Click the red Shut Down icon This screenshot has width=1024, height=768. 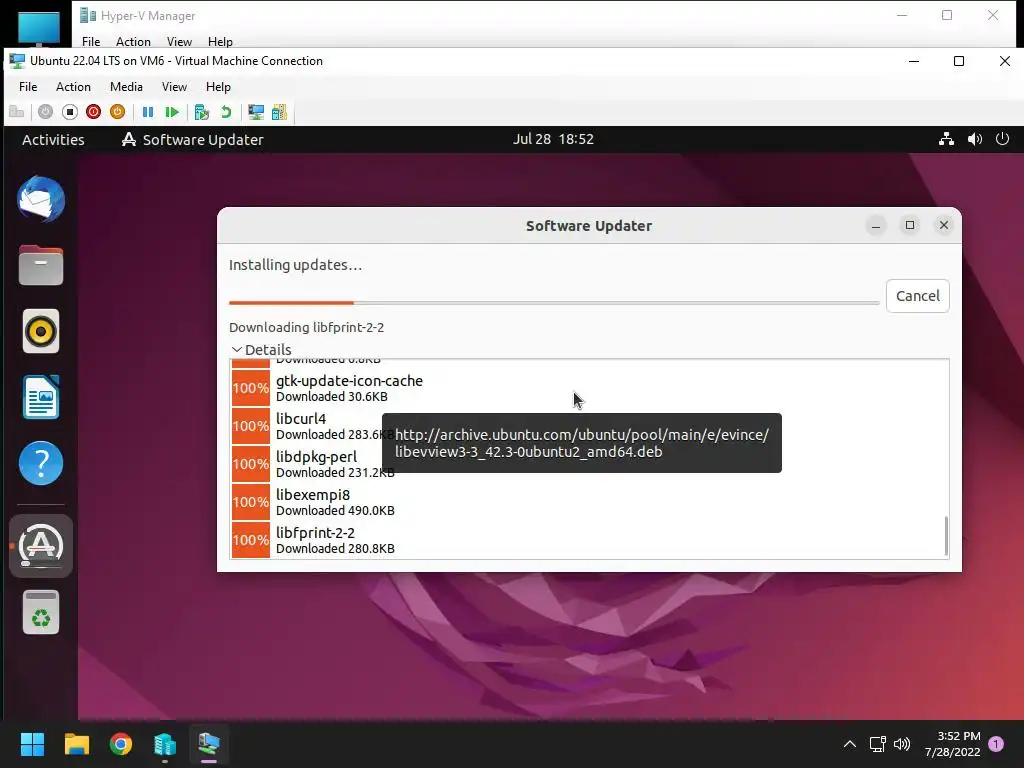point(93,112)
